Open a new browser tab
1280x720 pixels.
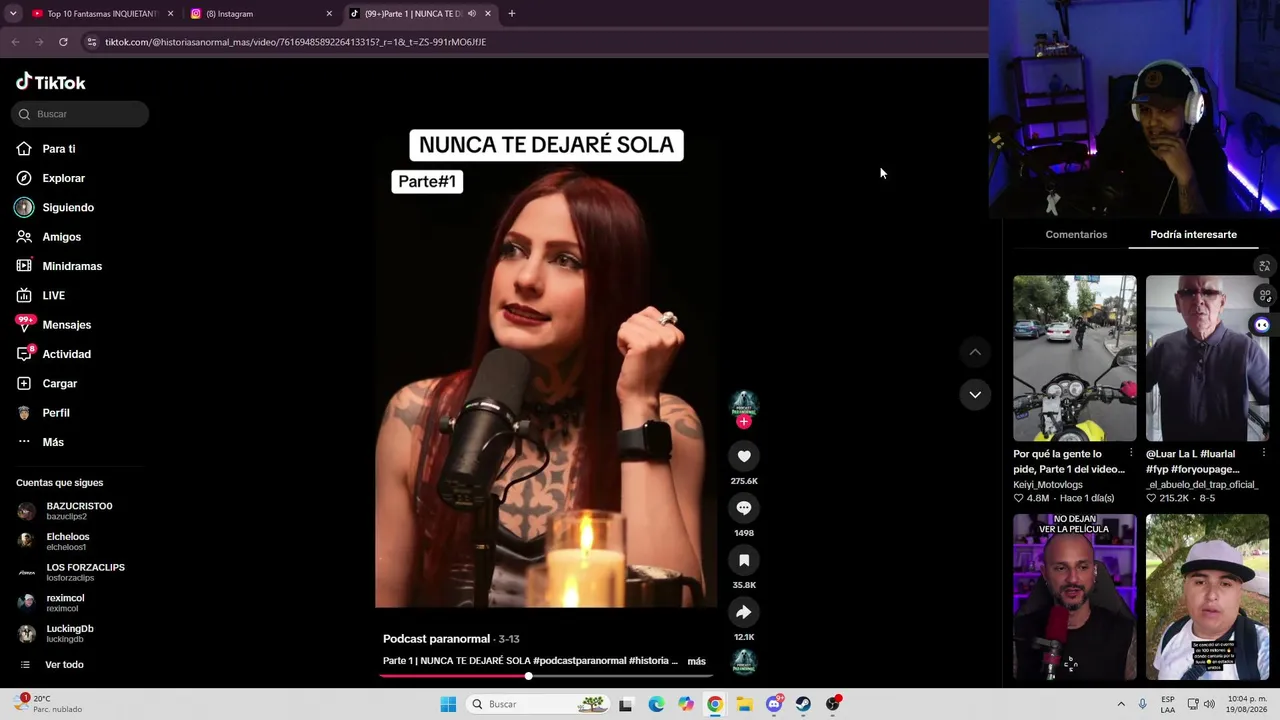511,14
